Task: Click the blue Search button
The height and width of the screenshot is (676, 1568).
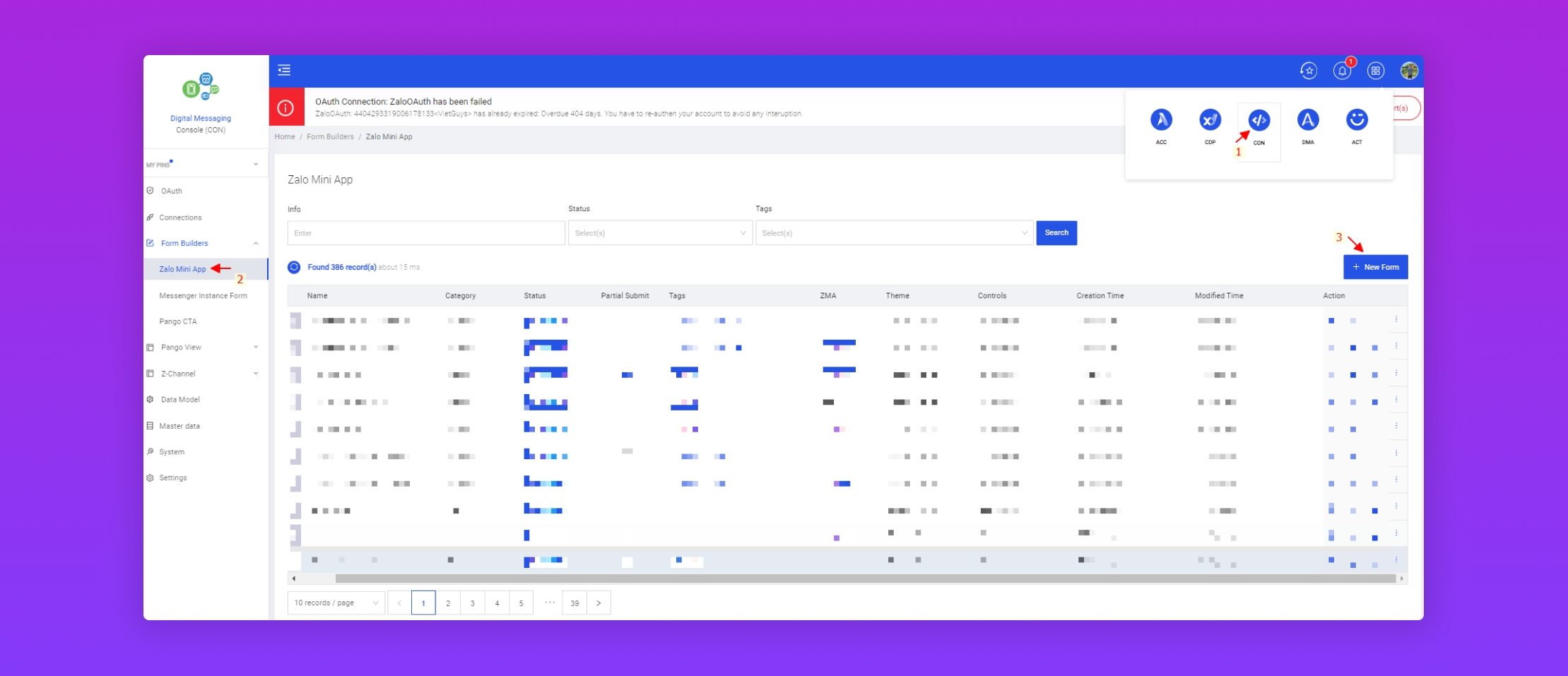Action: click(x=1056, y=233)
